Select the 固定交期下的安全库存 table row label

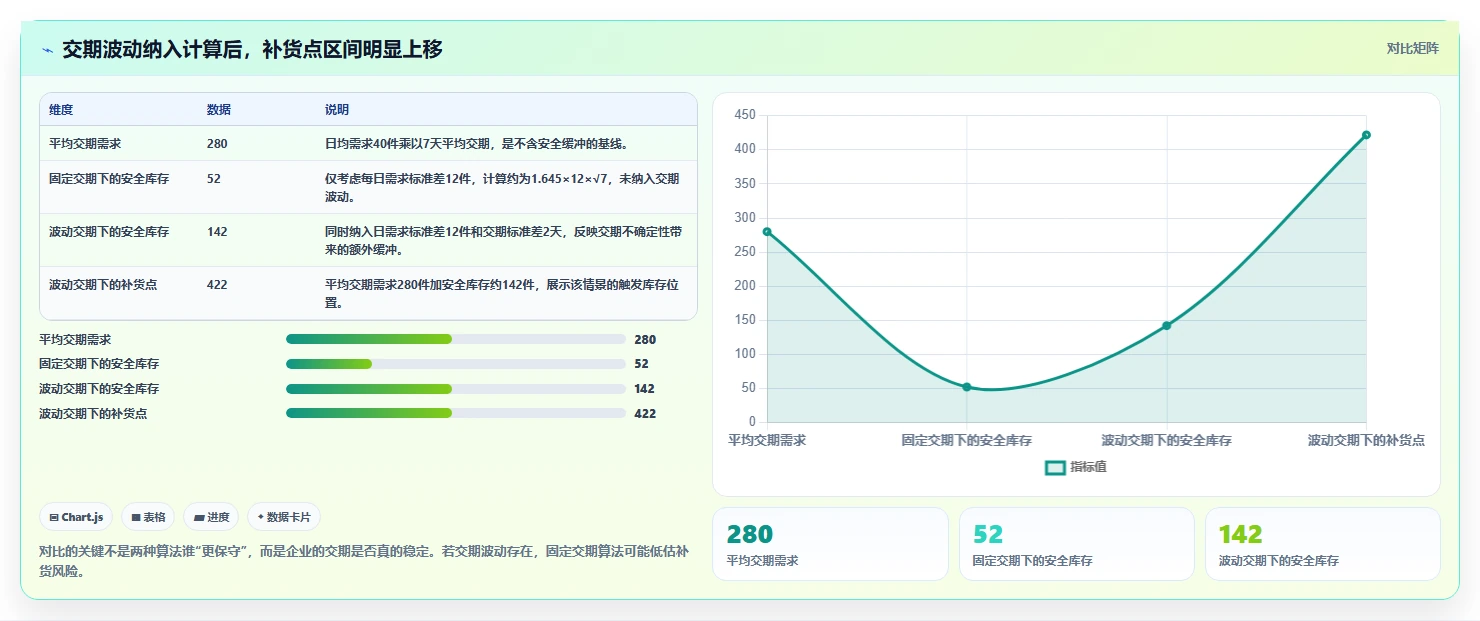point(109,178)
